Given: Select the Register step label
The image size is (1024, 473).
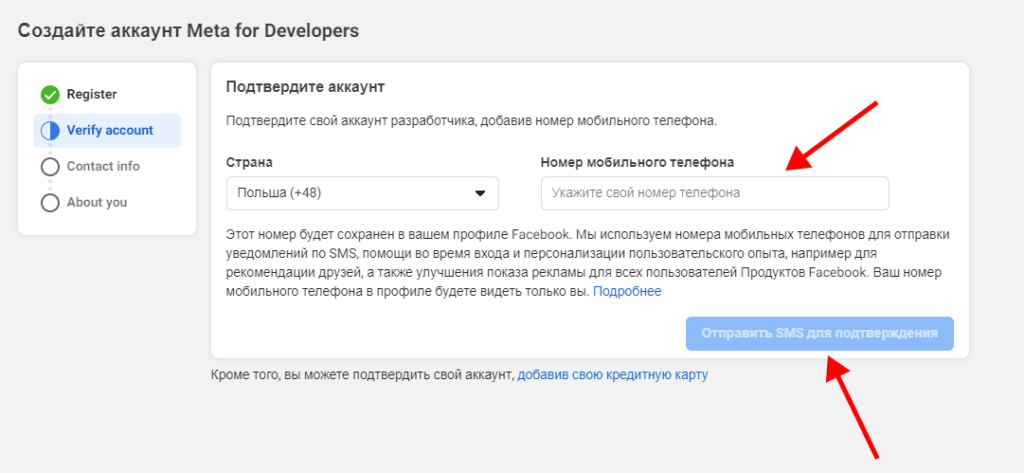Looking at the screenshot, I should [x=92, y=95].
